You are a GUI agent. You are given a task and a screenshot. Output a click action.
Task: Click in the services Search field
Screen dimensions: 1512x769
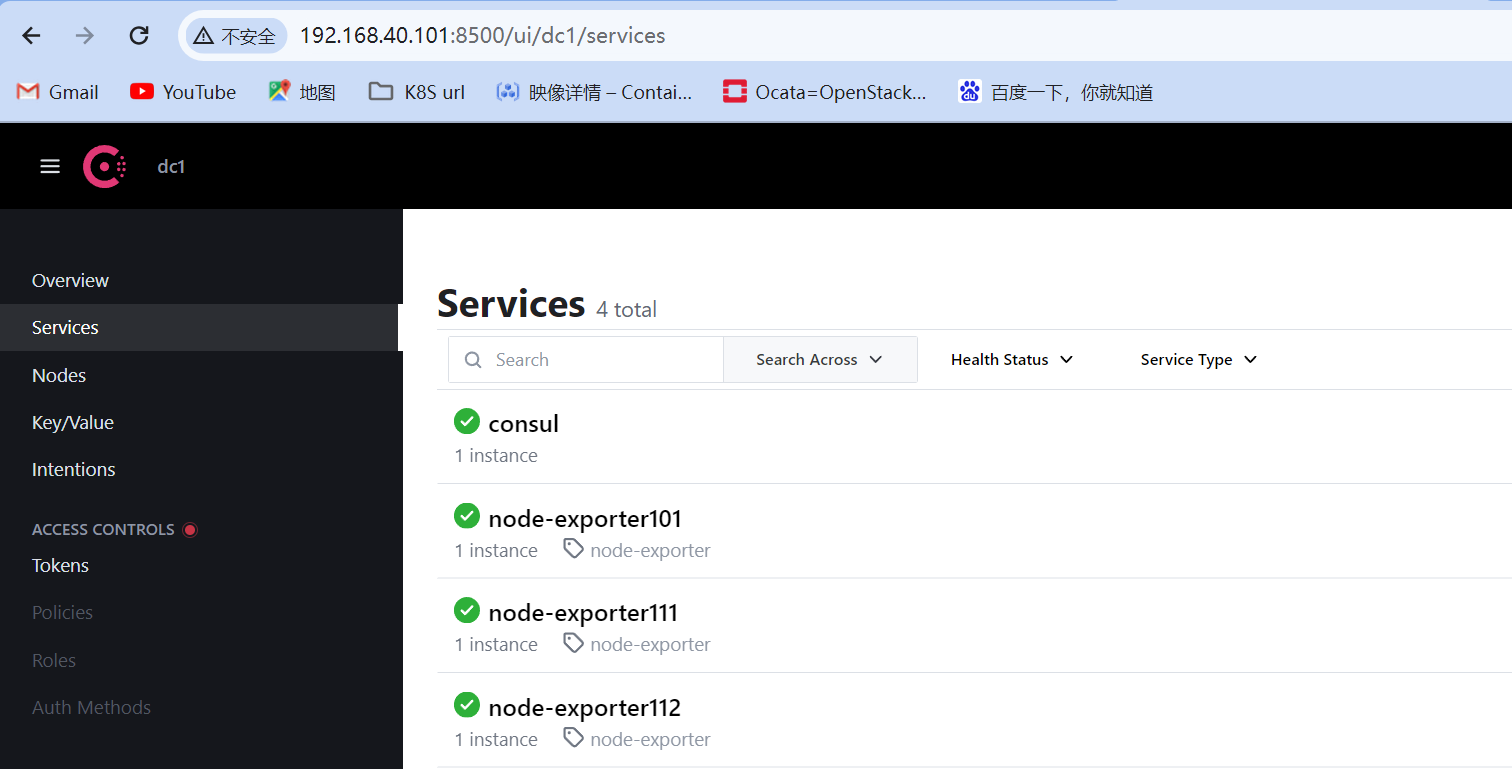tap(585, 359)
